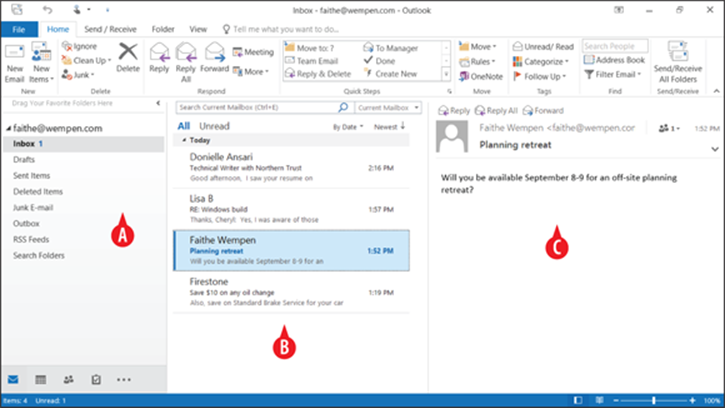This screenshot has height=408, width=725.
Task: Select the Inbox folder
Action: point(83,144)
